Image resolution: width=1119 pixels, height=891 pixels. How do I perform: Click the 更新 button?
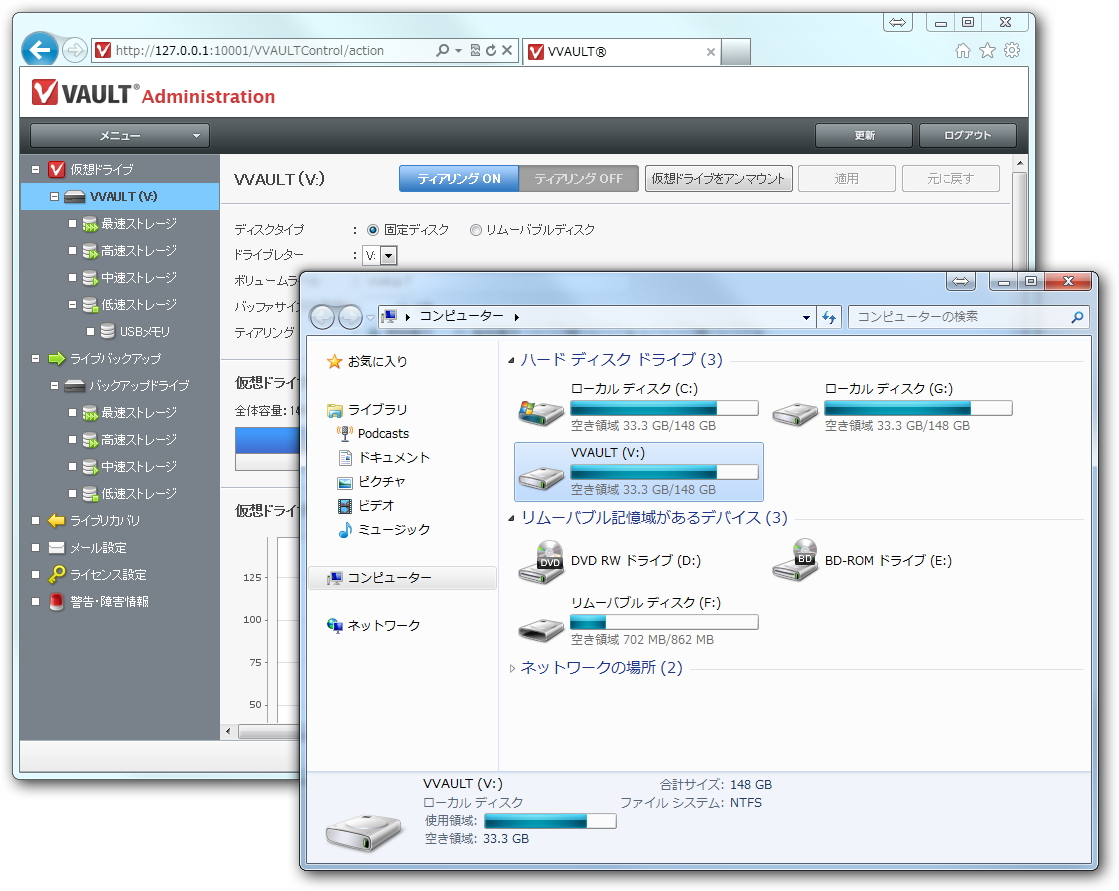point(863,135)
